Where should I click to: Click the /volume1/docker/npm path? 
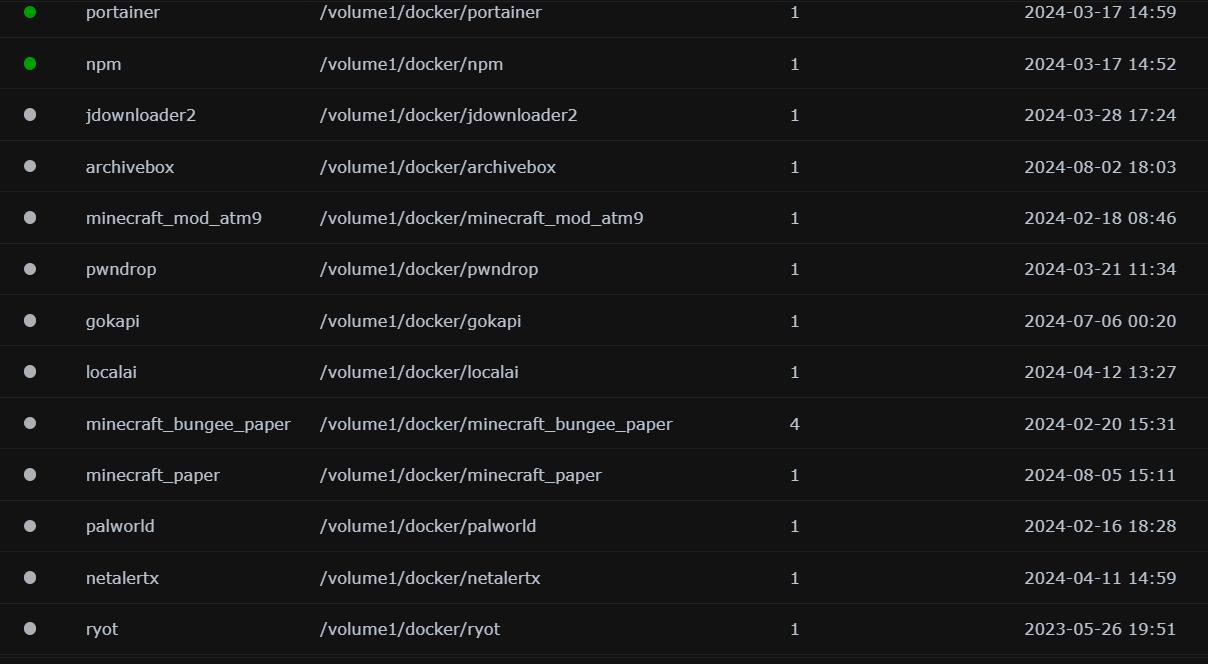412,64
